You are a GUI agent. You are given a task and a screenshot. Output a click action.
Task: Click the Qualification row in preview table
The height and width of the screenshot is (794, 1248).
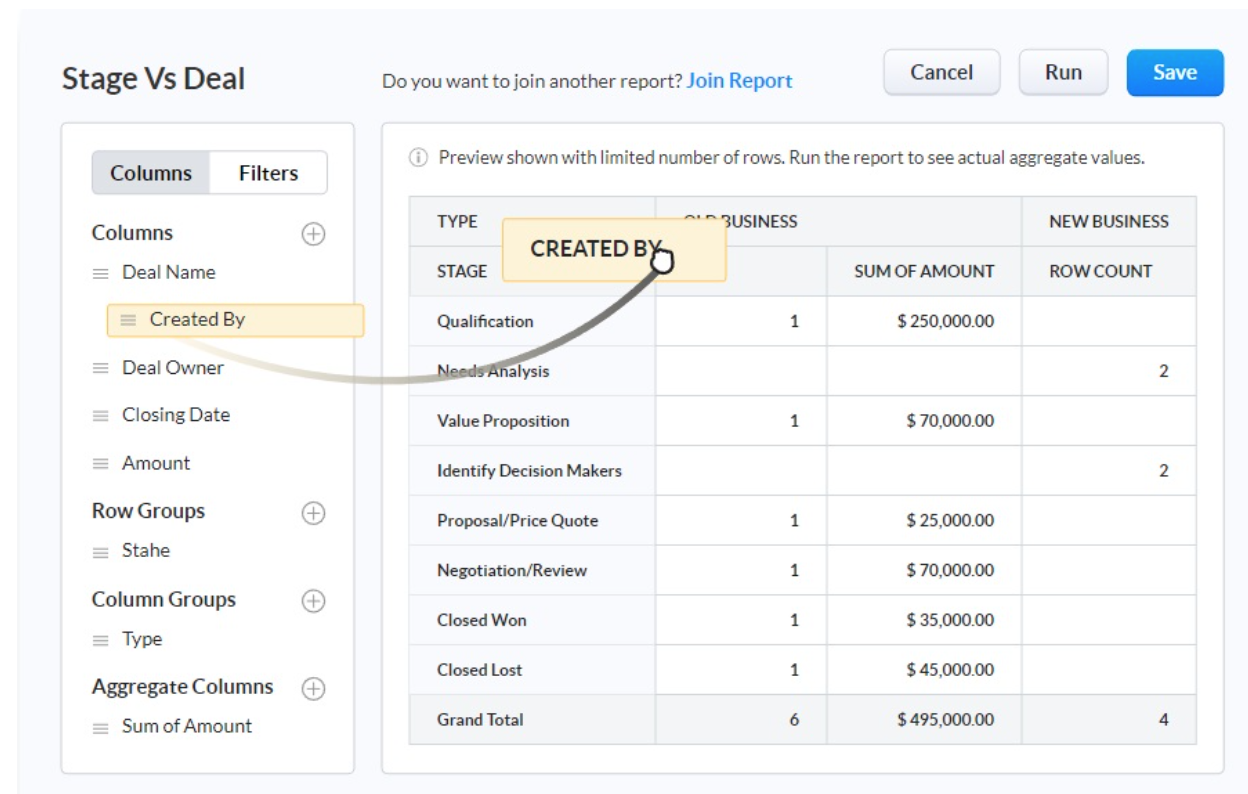[485, 321]
